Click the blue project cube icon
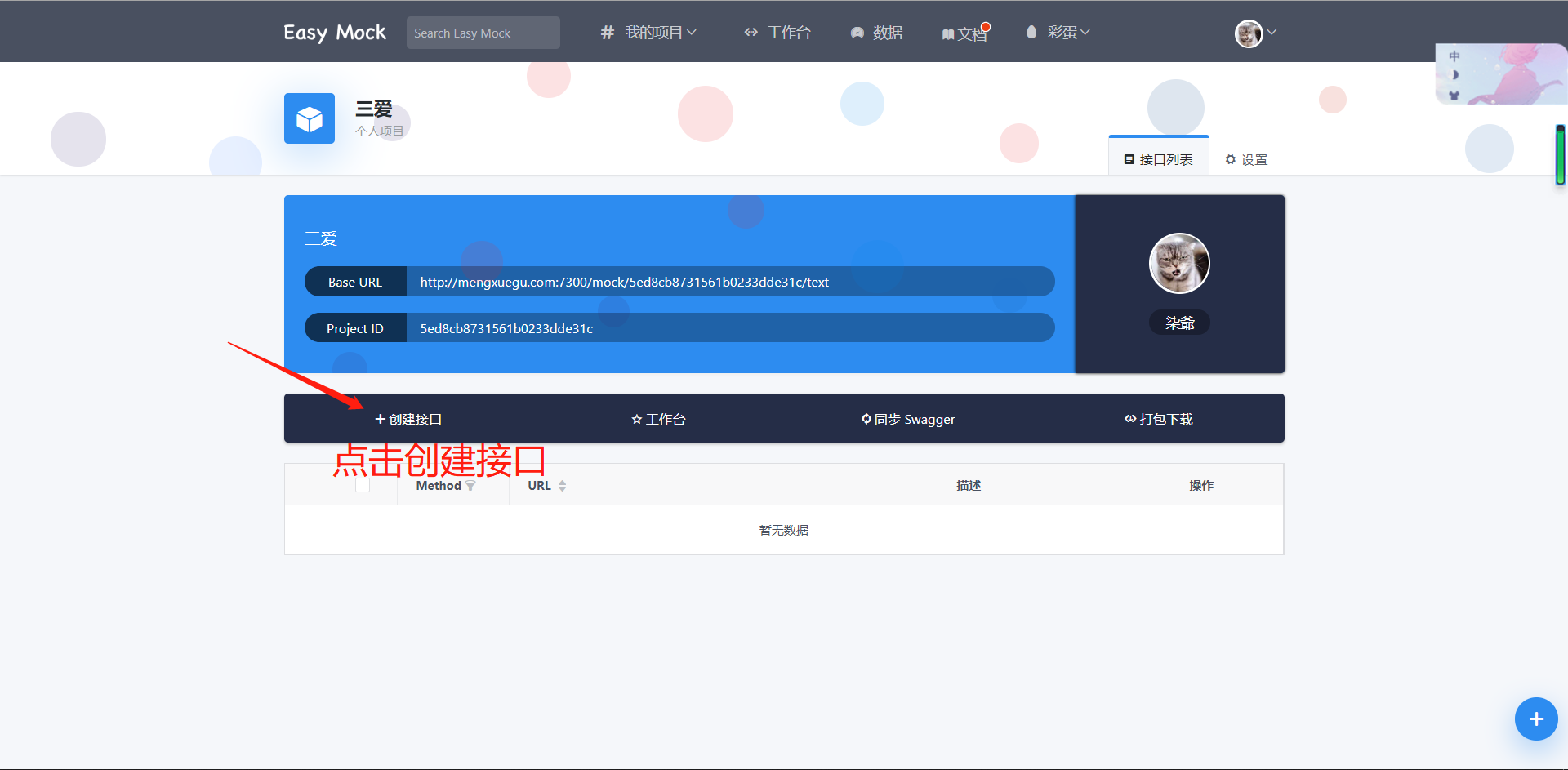1568x770 pixels. (x=310, y=118)
